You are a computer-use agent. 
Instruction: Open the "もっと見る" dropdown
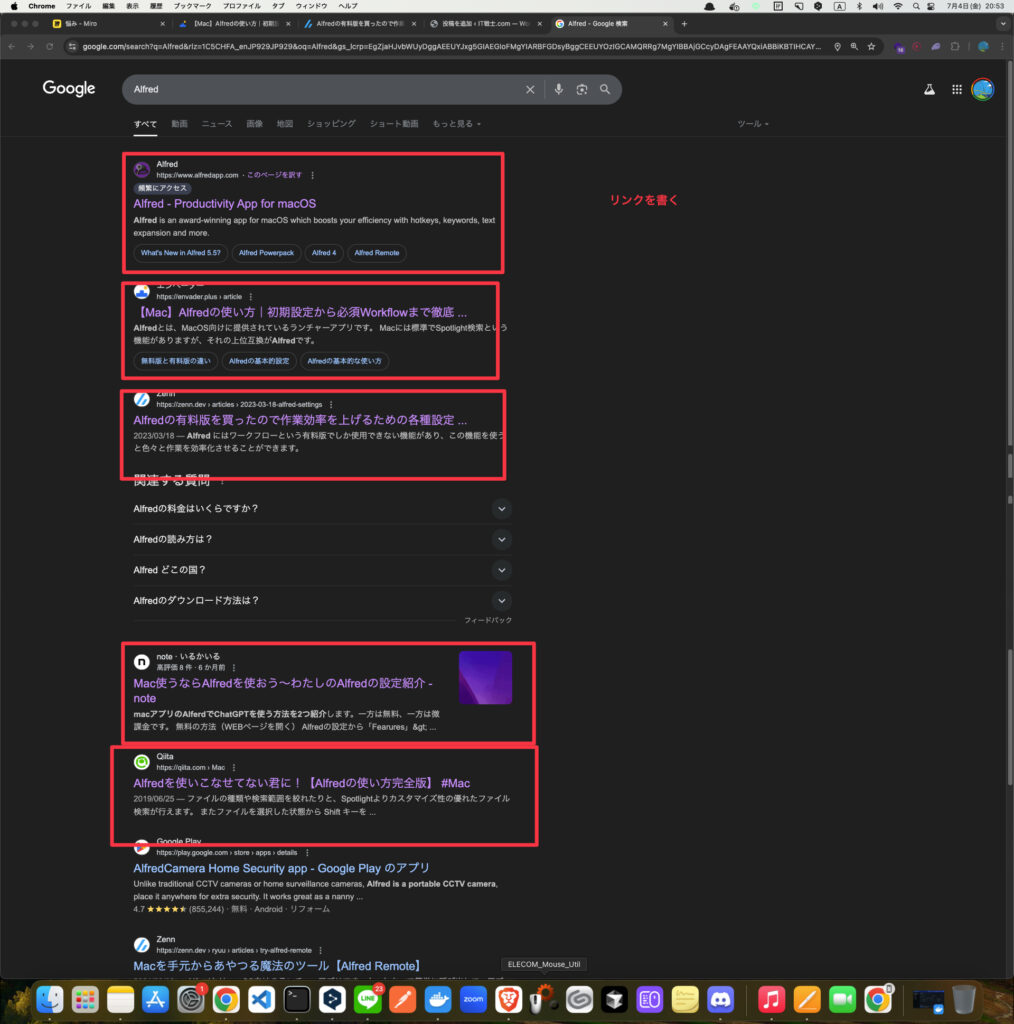(456, 124)
